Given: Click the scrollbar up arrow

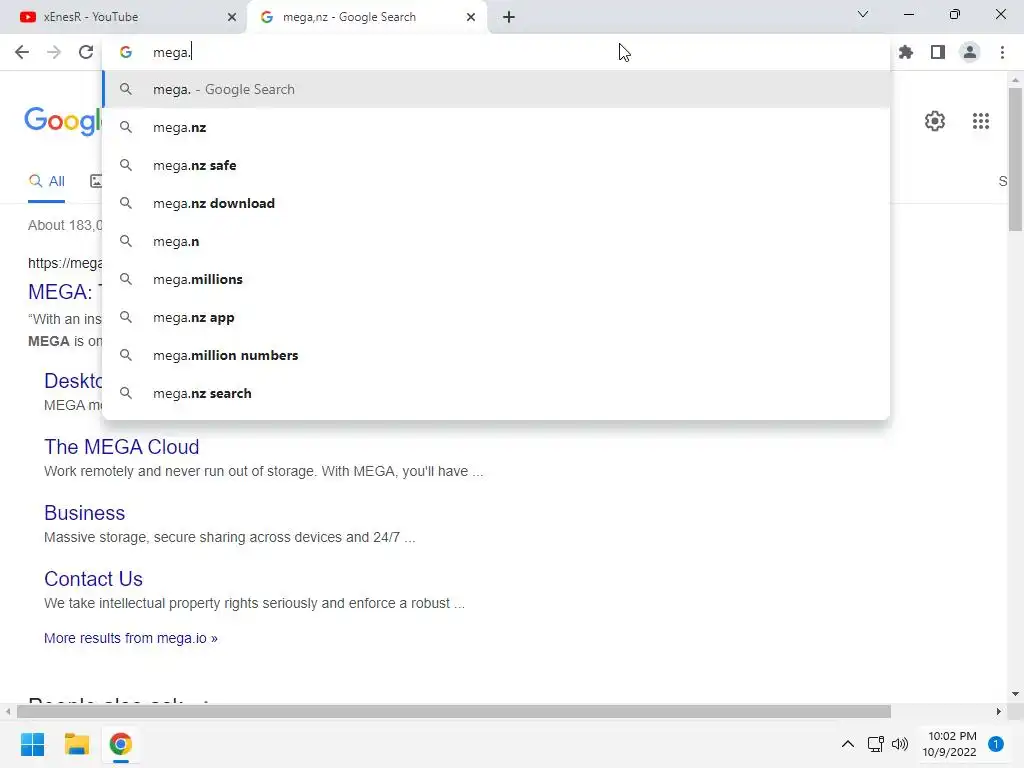Looking at the screenshot, I should (1015, 80).
